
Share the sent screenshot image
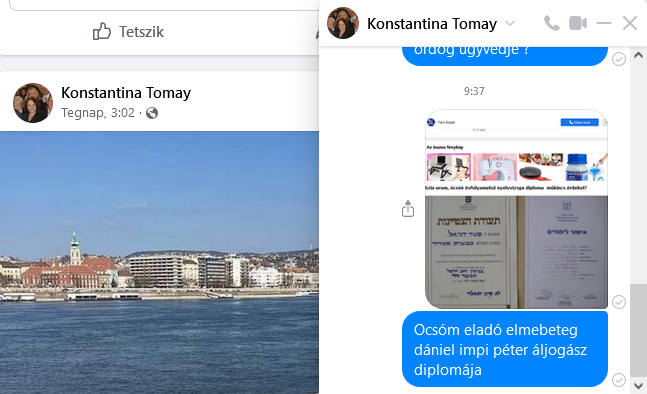pos(408,208)
